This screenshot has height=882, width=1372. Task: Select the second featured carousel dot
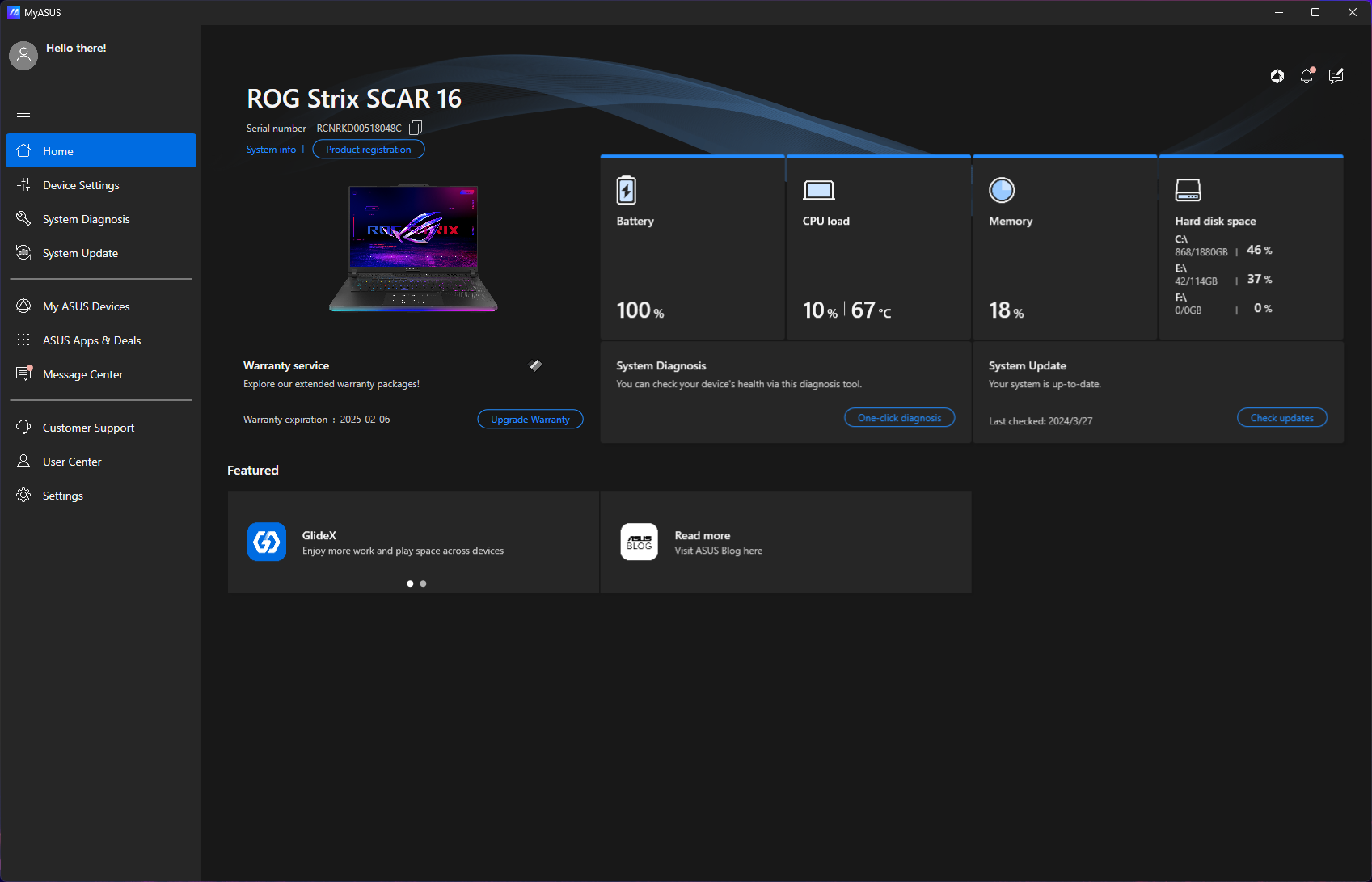tap(423, 584)
